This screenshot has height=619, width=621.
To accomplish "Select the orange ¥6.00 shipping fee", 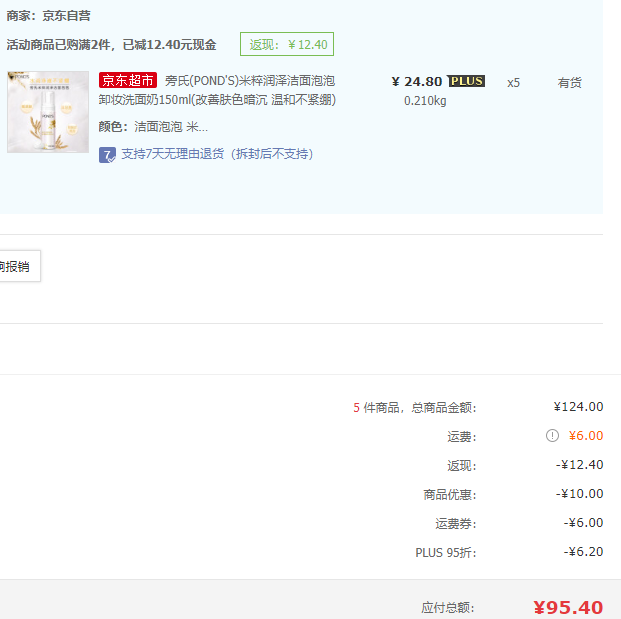I will (x=586, y=436).
